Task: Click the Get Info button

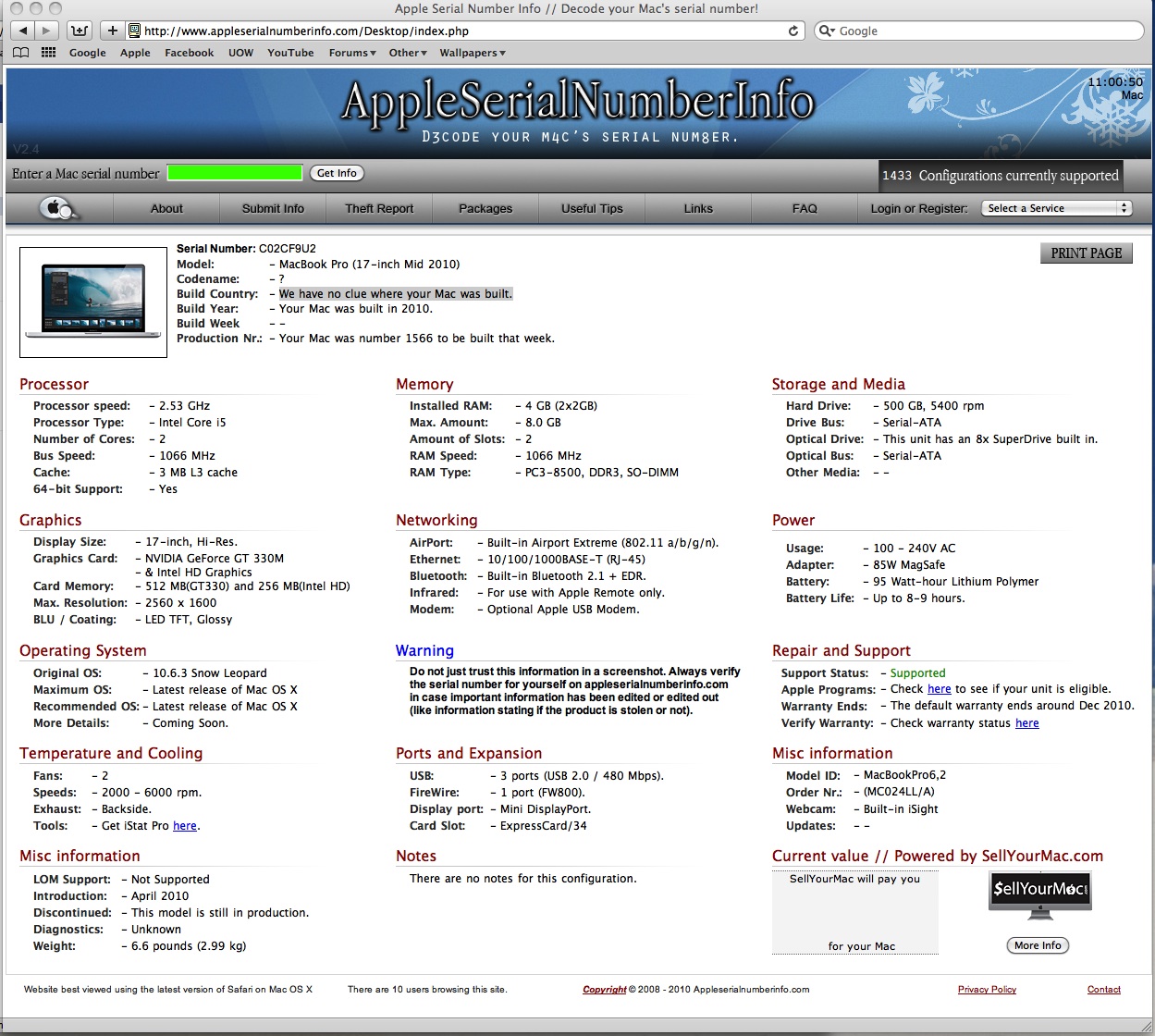Action: click(x=337, y=173)
